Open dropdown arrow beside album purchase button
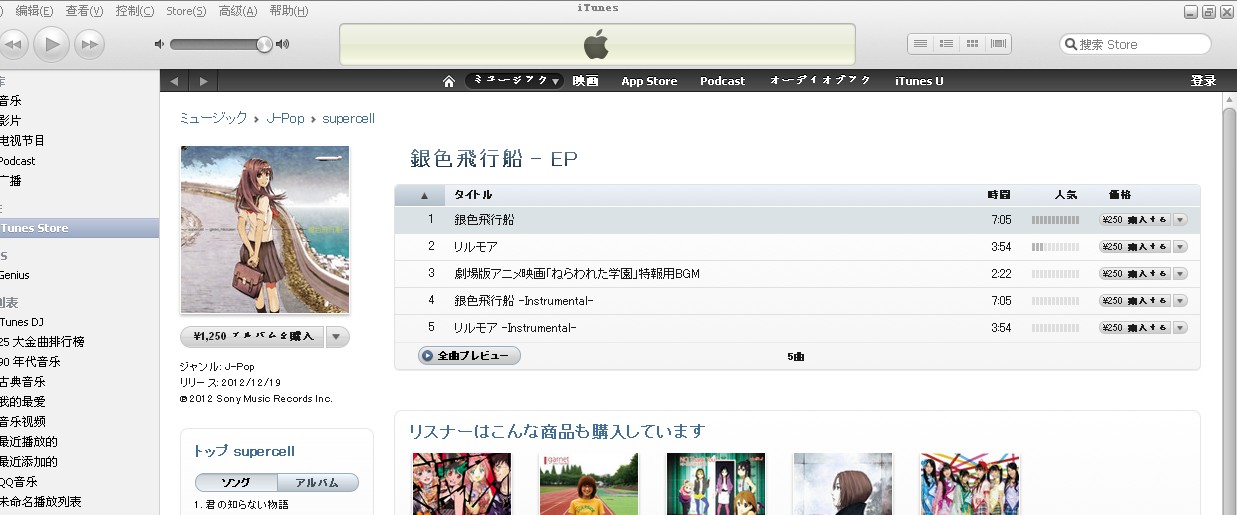 (x=338, y=337)
